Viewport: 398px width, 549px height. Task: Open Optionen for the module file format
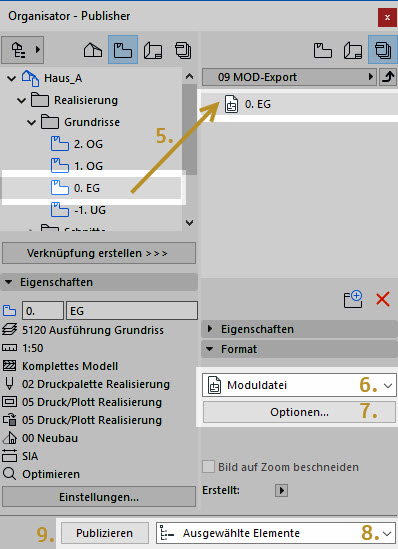[x=299, y=412]
